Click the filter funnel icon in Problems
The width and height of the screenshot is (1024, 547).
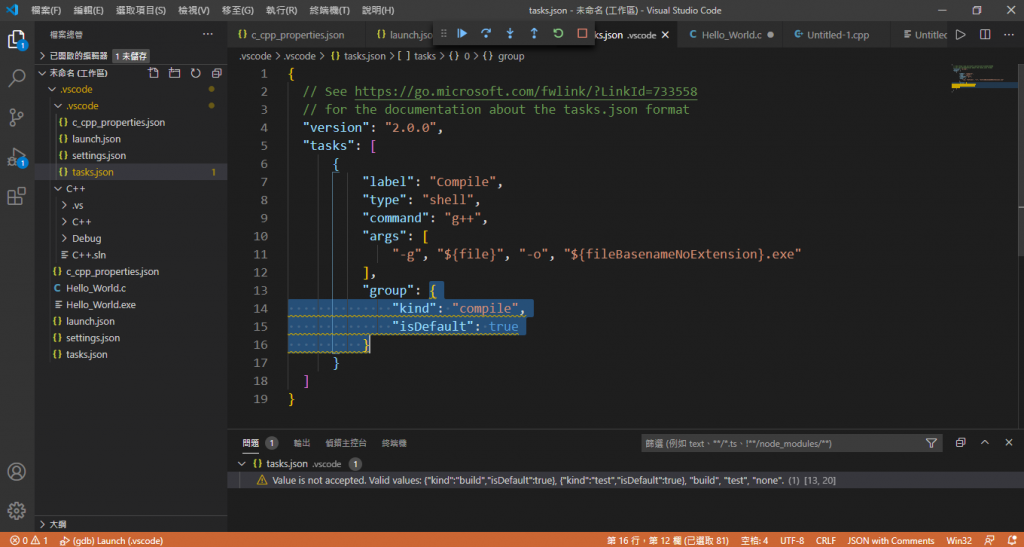pyautogui.click(x=931, y=443)
